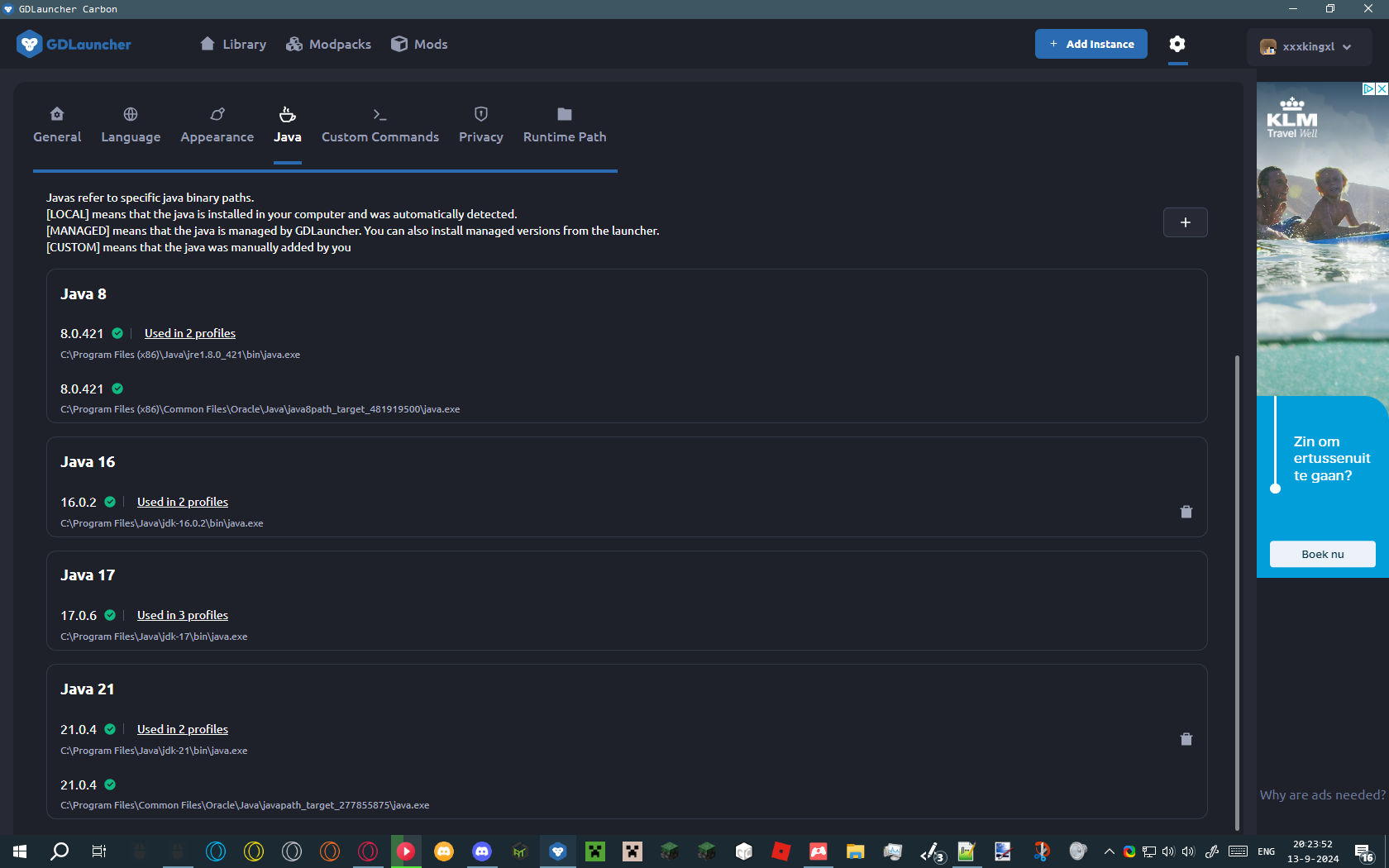1389x868 pixels.
Task: Open the Roblox taskbar icon
Action: coord(780,851)
